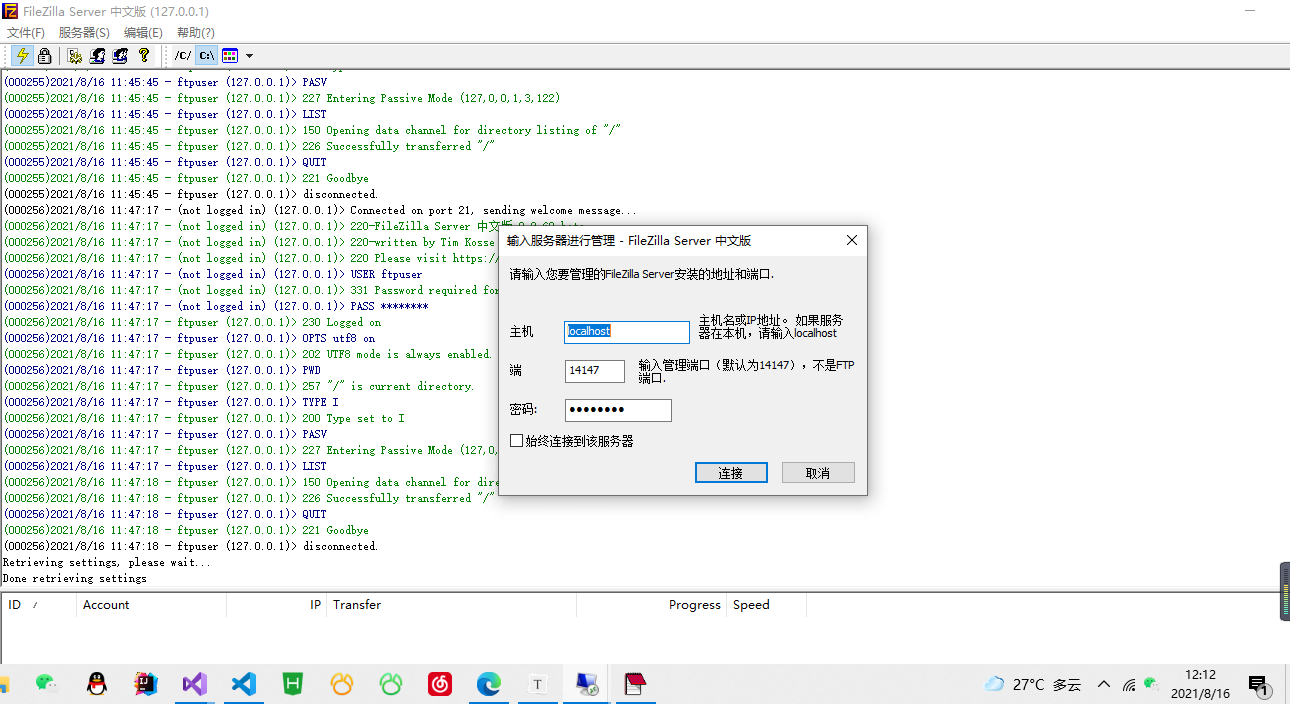Open QQ penguin icon in the taskbar
Image resolution: width=1290 pixels, height=704 pixels.
tap(96, 685)
